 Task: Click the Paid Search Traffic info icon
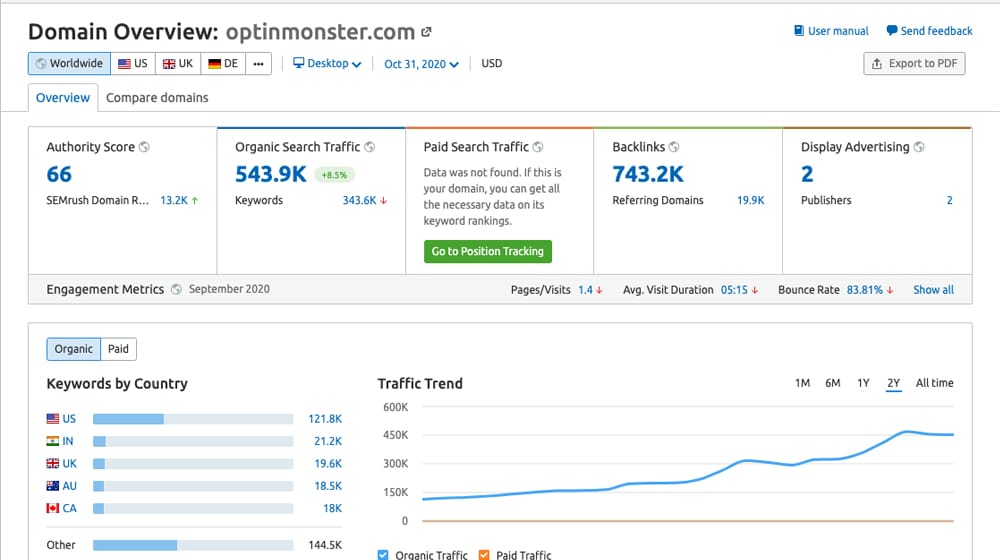point(538,147)
